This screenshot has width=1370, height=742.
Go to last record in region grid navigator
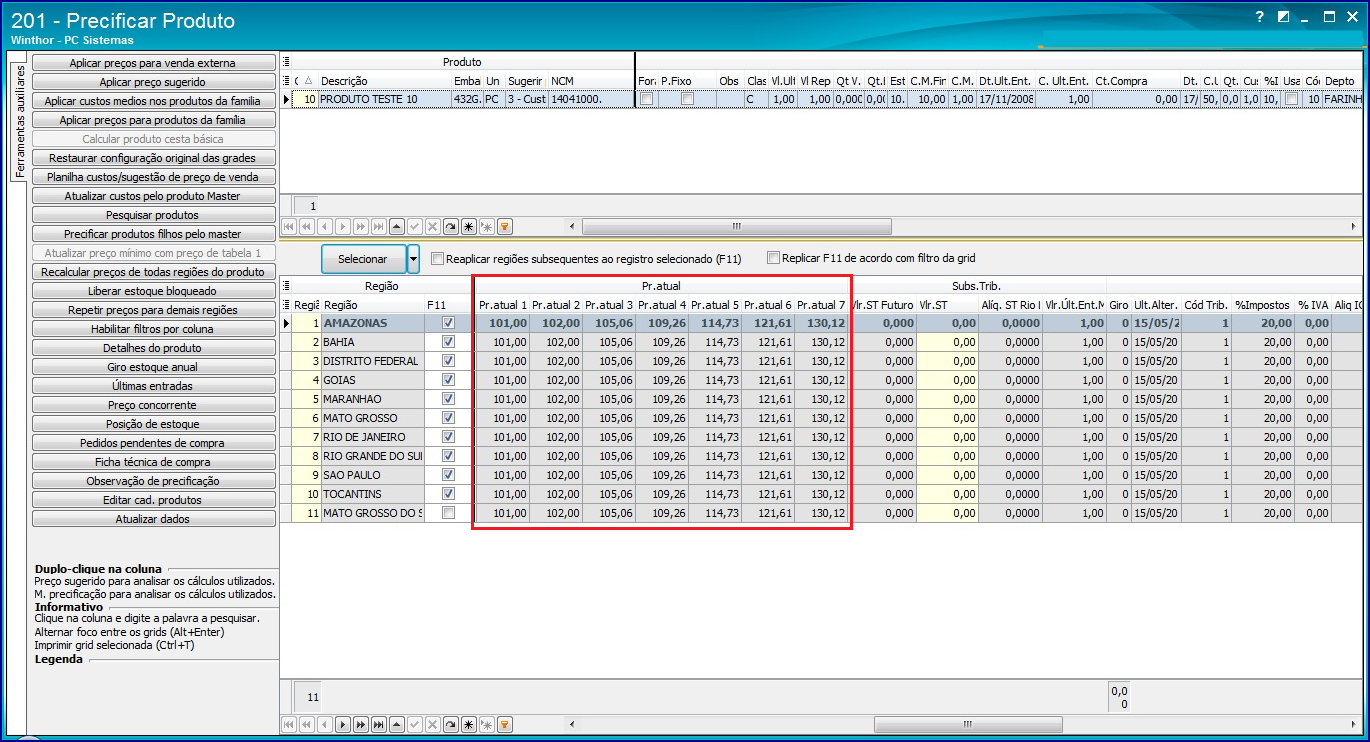379,725
